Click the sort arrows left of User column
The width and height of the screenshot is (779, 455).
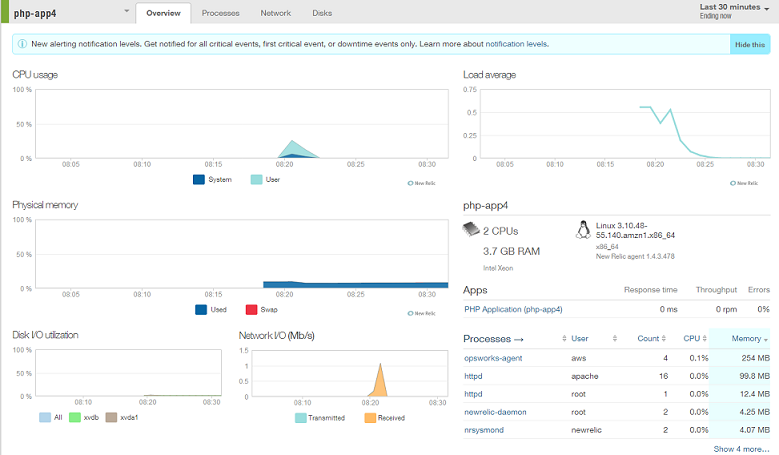[x=564, y=338]
